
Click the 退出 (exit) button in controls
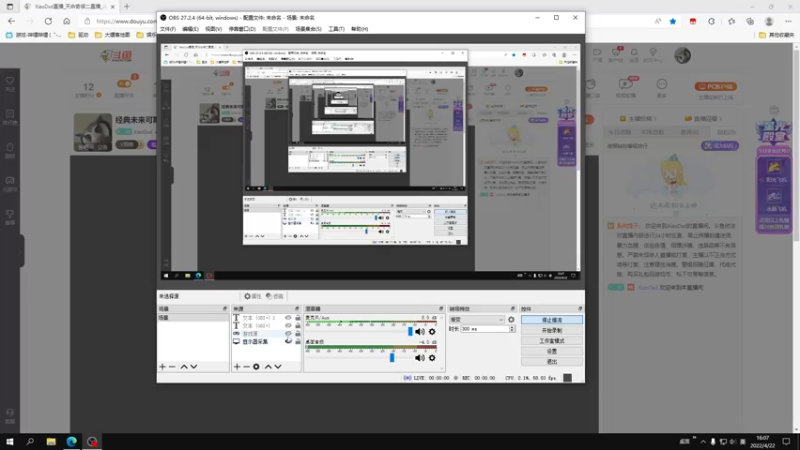click(552, 362)
